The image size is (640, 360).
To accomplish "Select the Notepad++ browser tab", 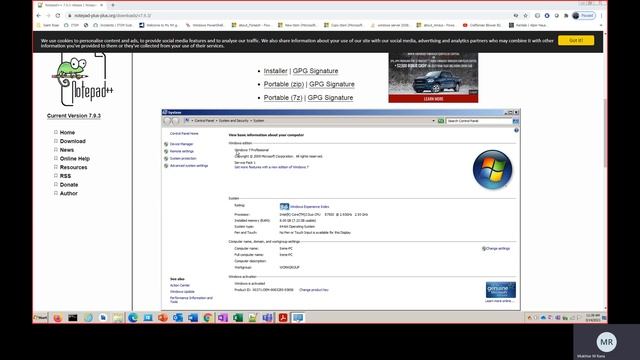I will (x=70, y=5).
